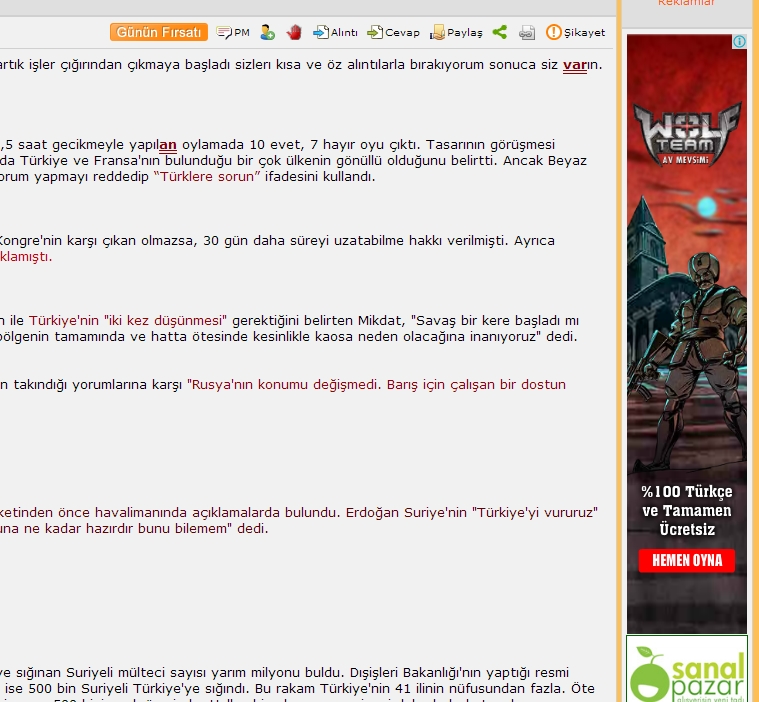759x702 pixels.
Task: Click HEMEN OYNA in Wolf Team ad
Action: click(x=687, y=561)
